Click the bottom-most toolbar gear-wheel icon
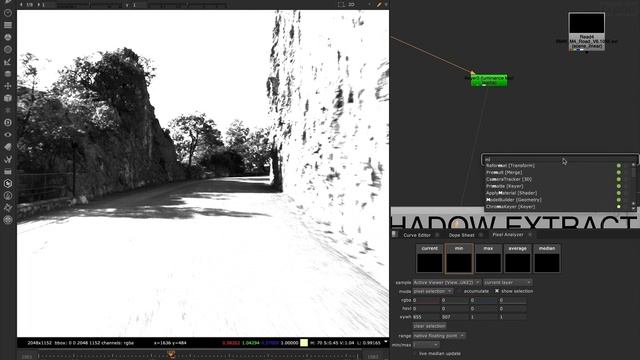Screen dimensions: 640x360 (x=8, y=220)
